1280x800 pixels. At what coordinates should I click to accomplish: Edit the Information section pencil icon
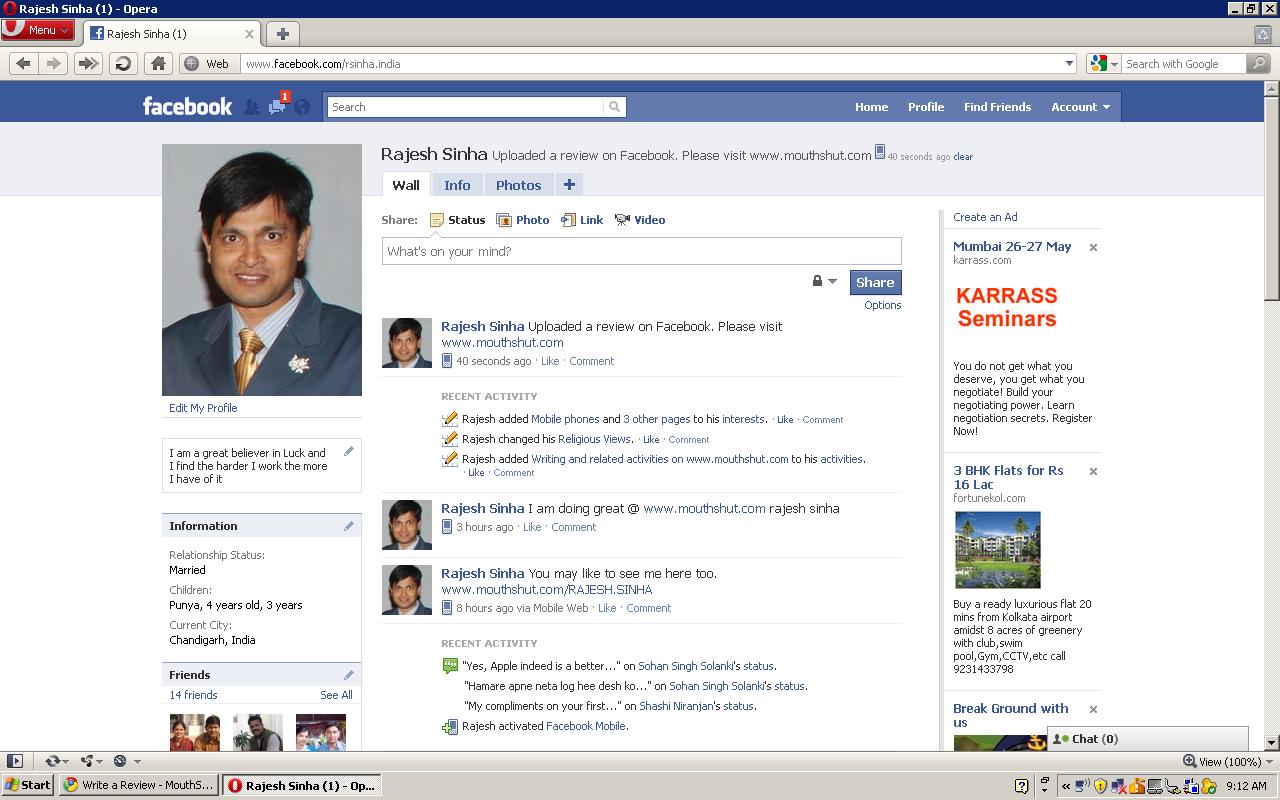click(349, 526)
